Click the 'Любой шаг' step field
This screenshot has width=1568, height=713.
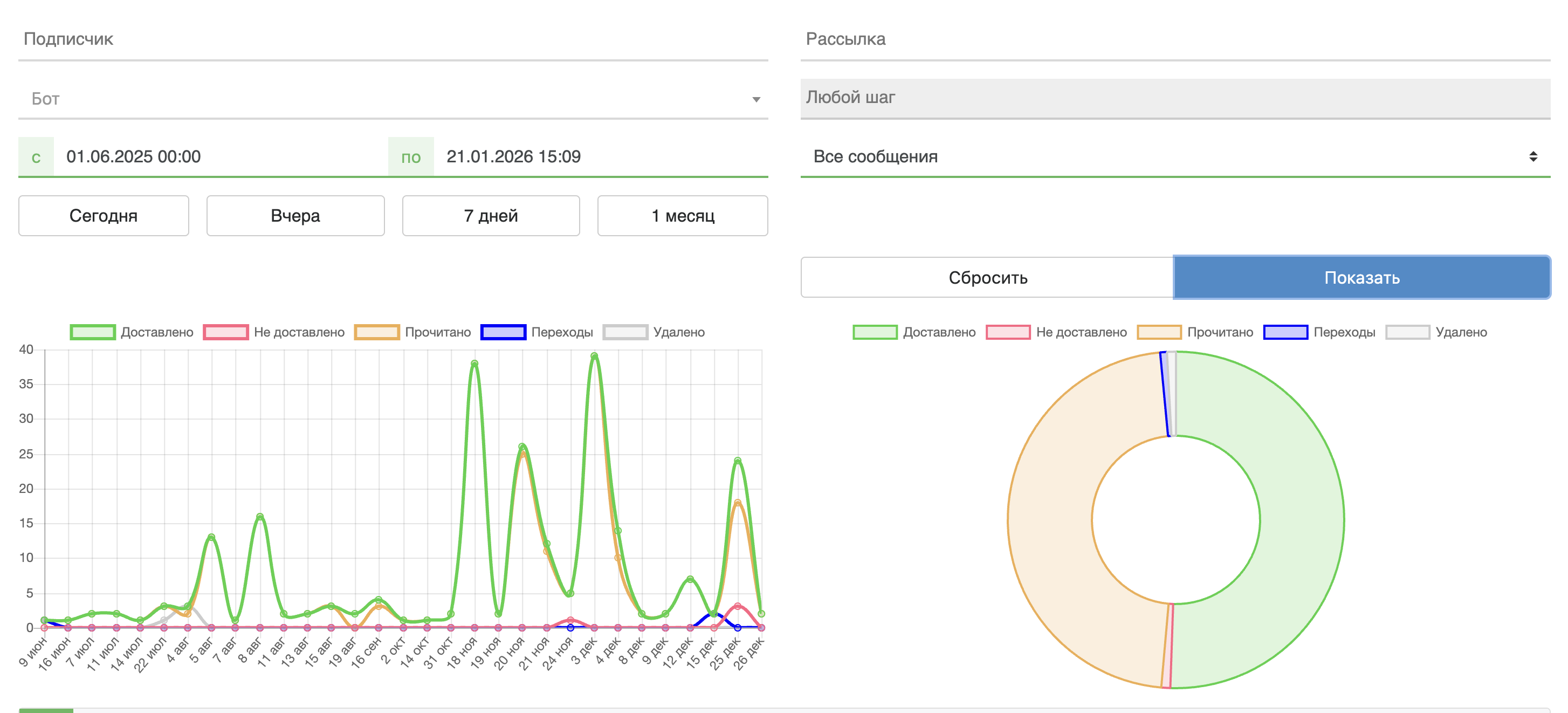(x=1175, y=98)
